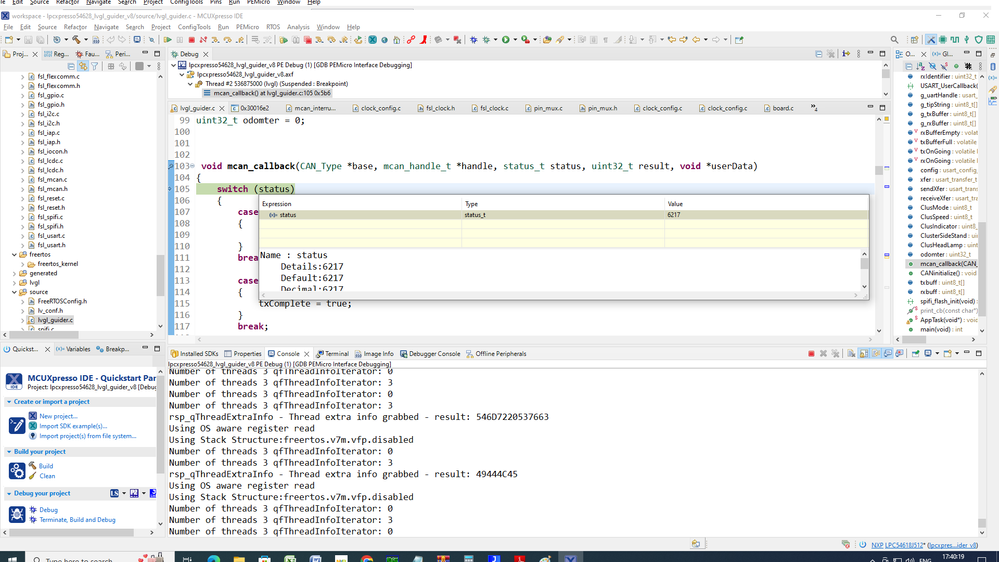This screenshot has width=999, height=562.
Task: Toggle show console on standard error change
Action: [x=900, y=354]
